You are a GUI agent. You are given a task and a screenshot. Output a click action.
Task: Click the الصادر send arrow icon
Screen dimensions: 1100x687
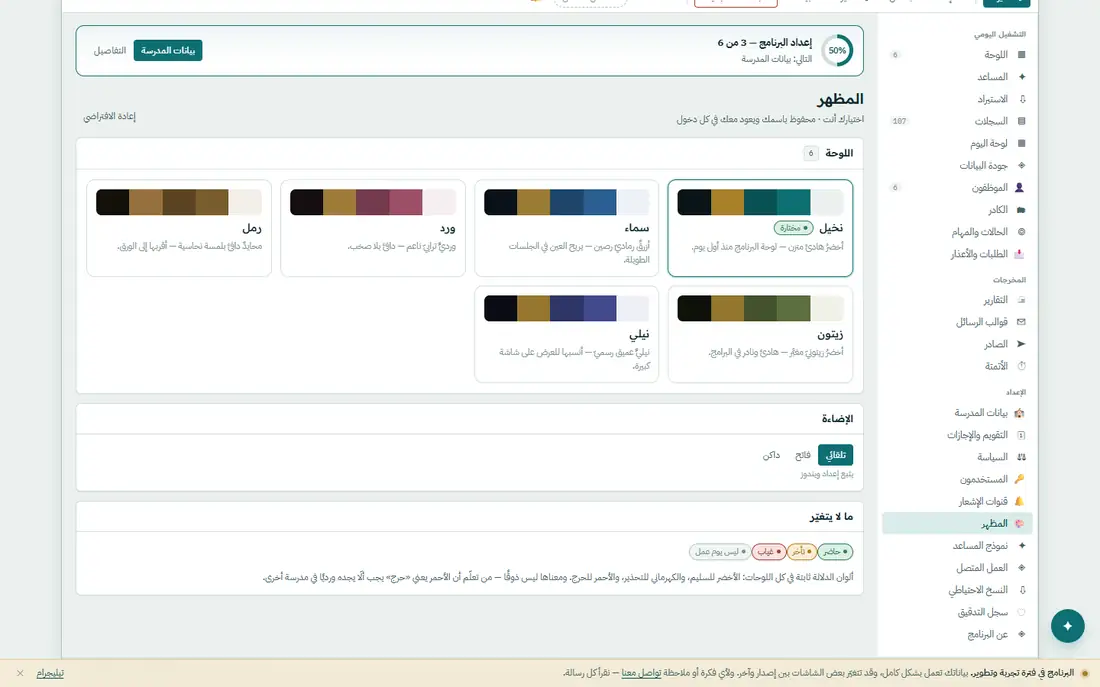coord(1021,344)
